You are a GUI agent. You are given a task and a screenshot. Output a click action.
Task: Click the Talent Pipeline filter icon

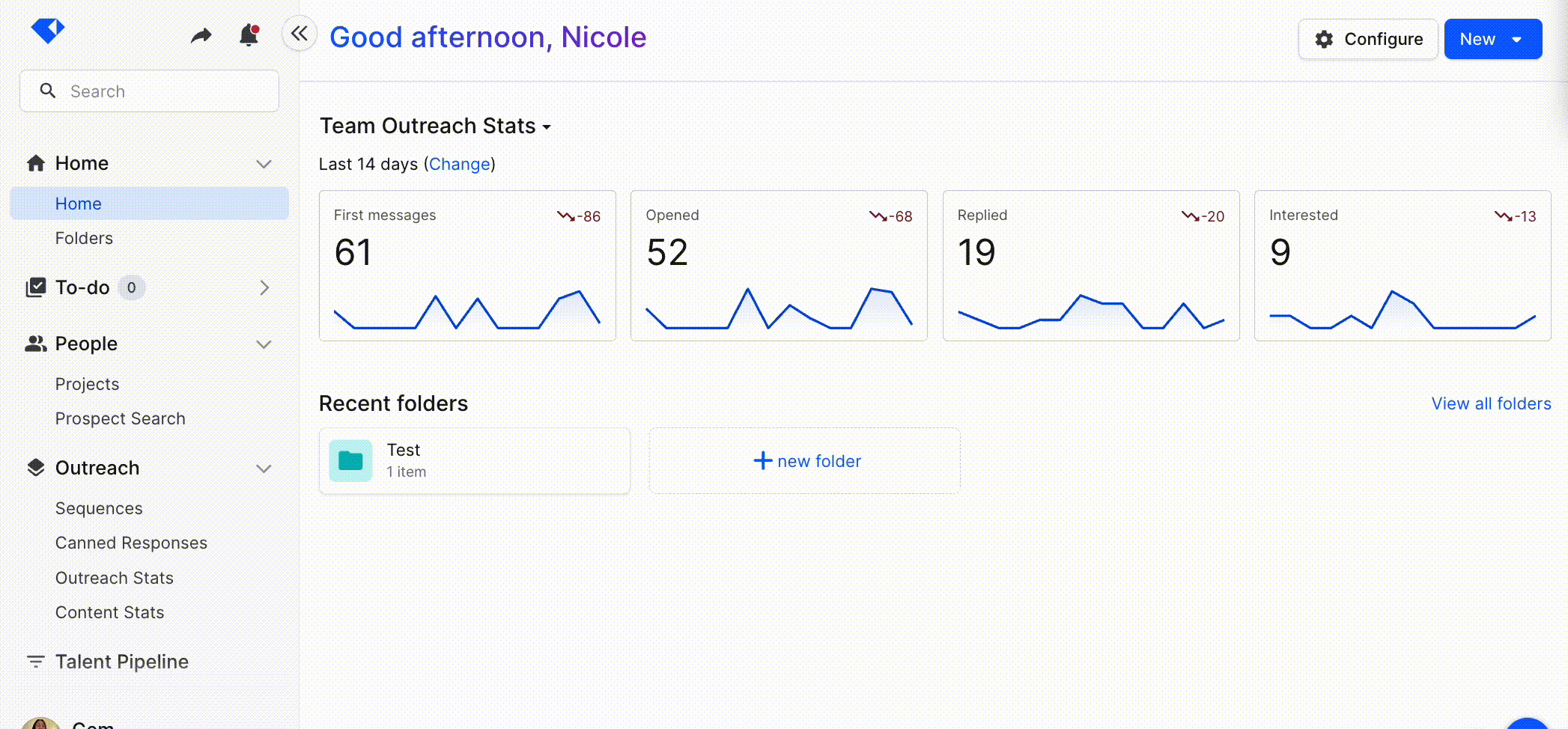35,662
